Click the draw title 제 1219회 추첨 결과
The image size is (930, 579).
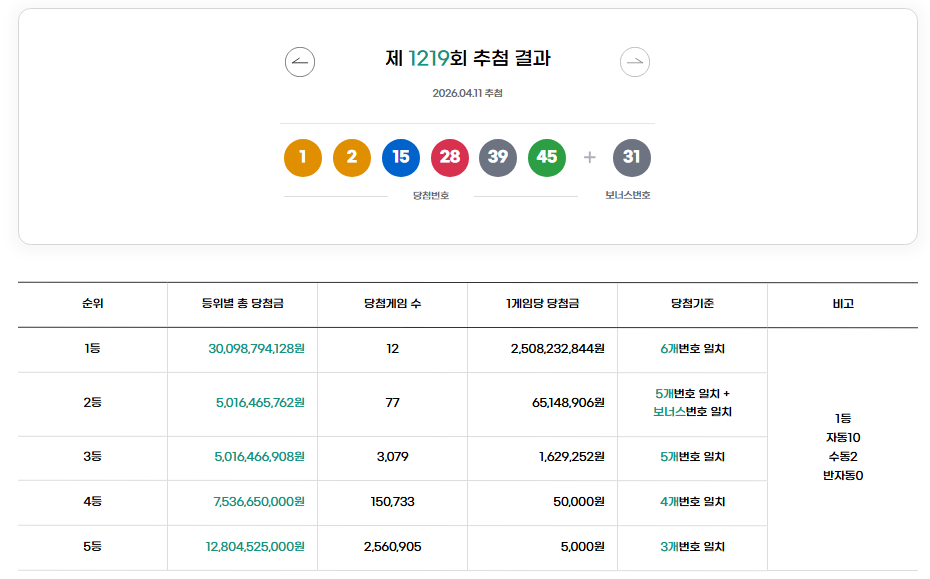465,59
